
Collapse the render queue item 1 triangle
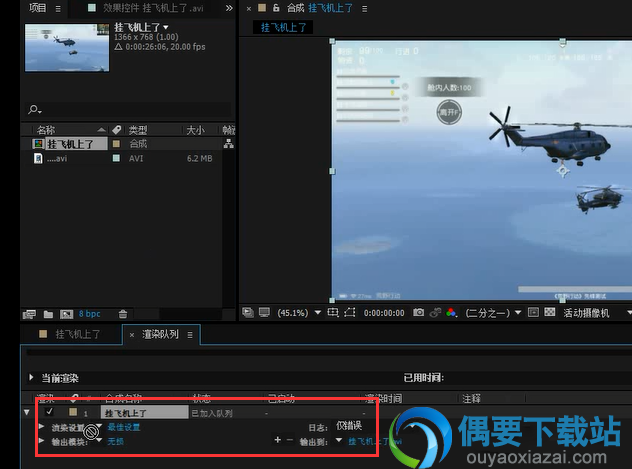point(27,412)
